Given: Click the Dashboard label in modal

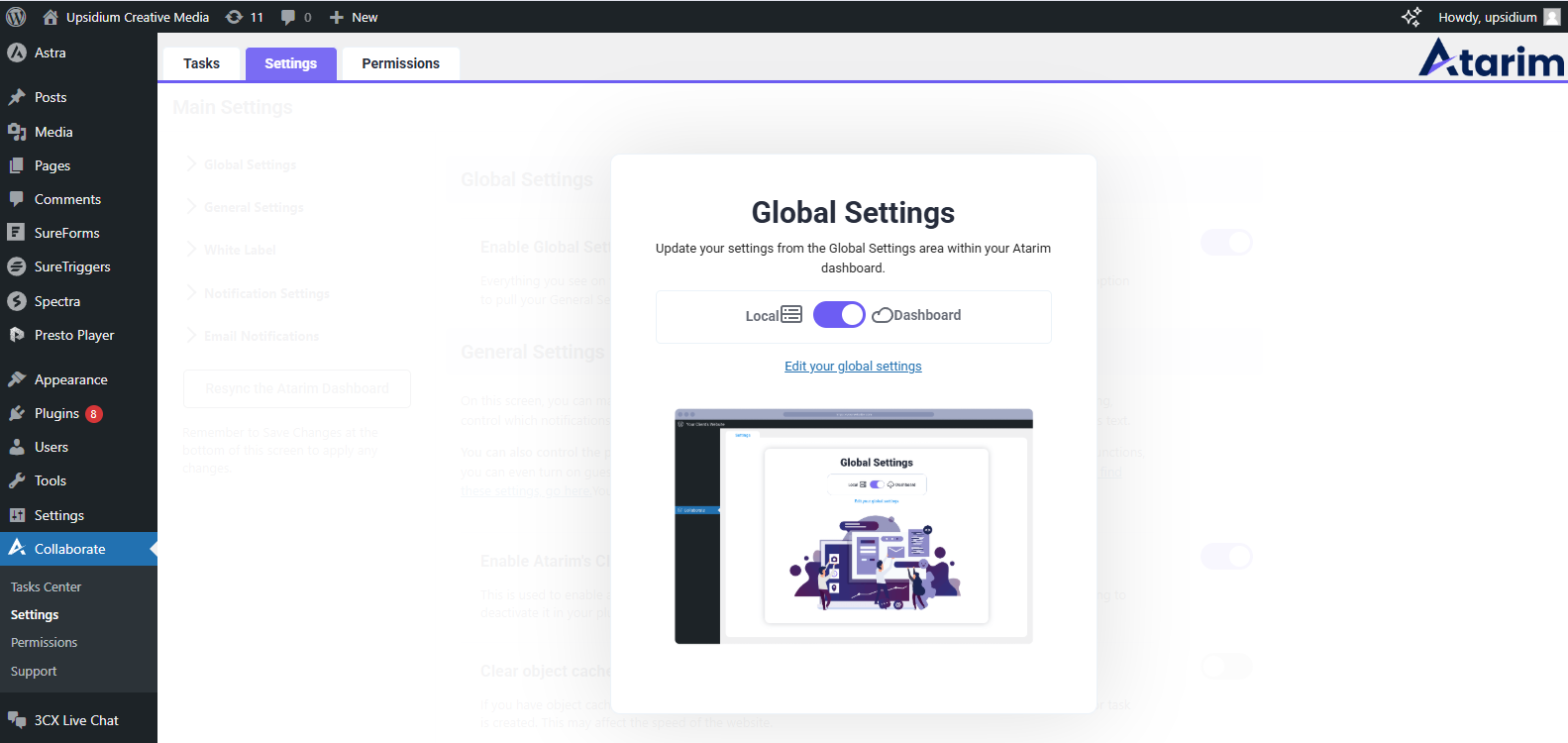Looking at the screenshot, I should coord(927,315).
